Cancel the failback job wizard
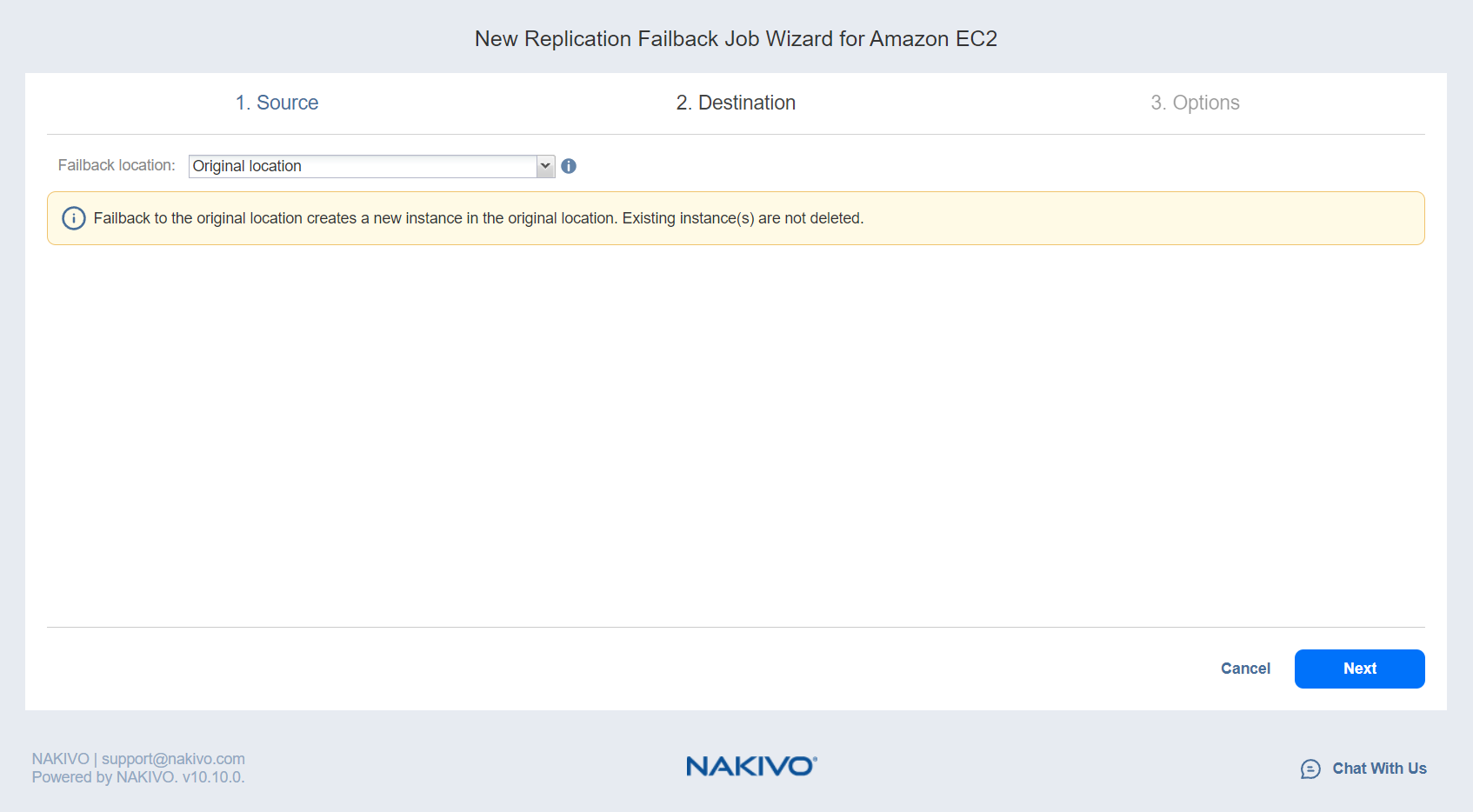Screen dimensions: 1473x812 [1245, 669]
